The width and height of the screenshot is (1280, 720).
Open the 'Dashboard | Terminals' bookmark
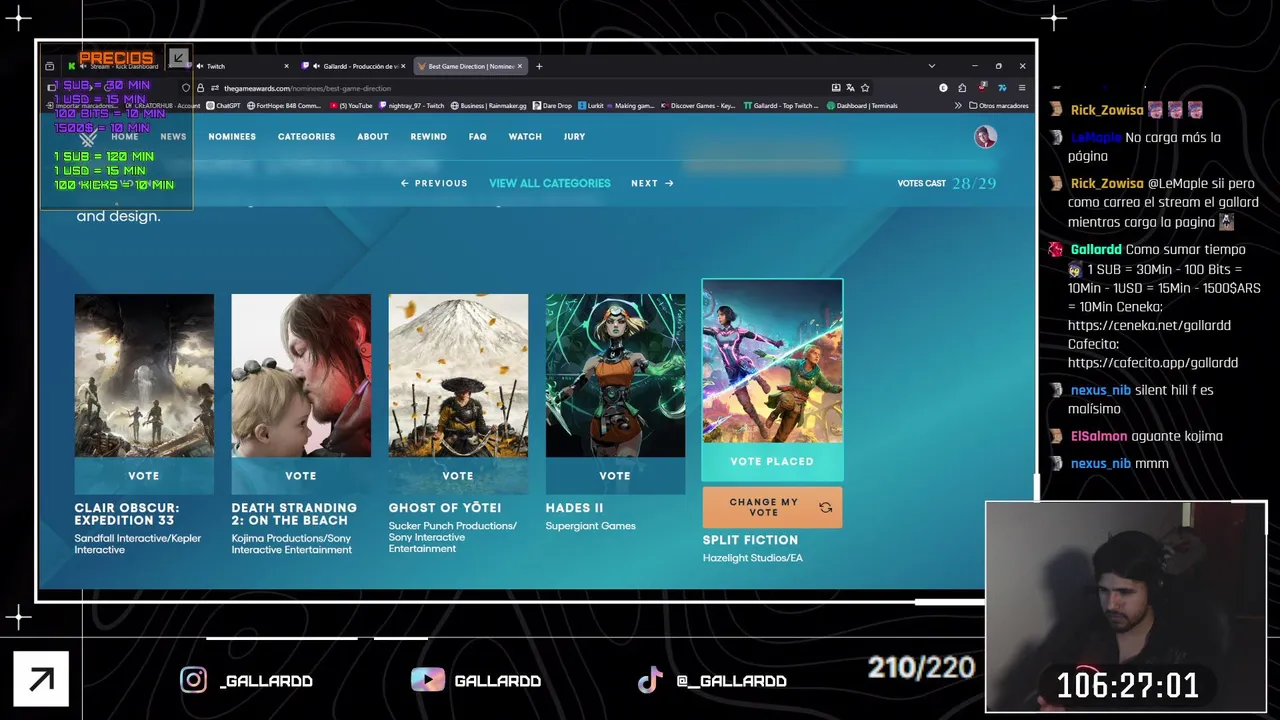862,105
